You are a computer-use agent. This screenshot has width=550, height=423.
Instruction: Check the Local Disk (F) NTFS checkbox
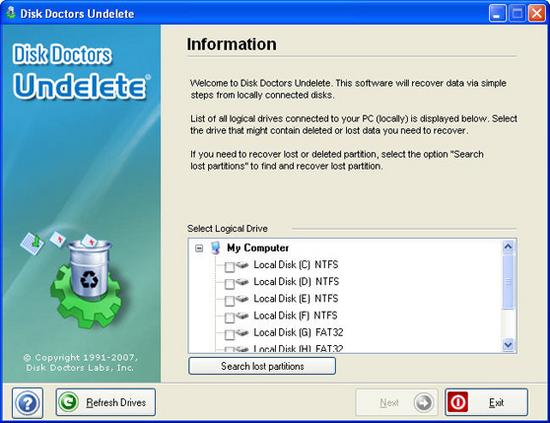click(229, 318)
